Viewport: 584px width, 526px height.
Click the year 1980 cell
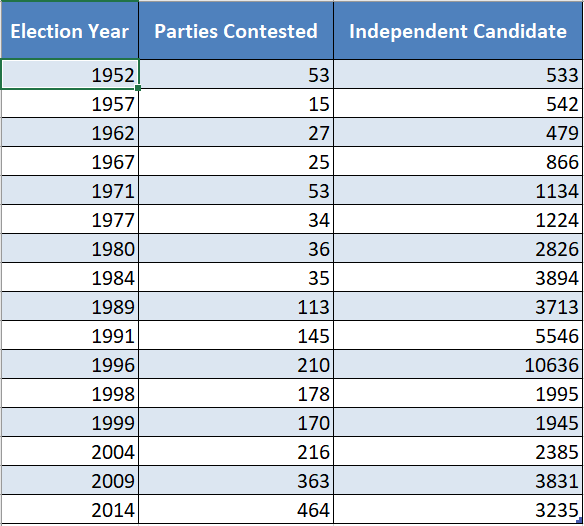tap(70, 248)
